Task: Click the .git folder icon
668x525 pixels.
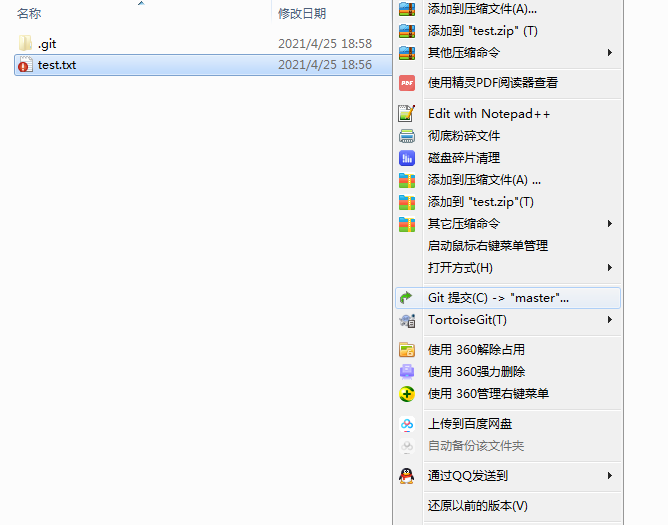Action: (25, 43)
